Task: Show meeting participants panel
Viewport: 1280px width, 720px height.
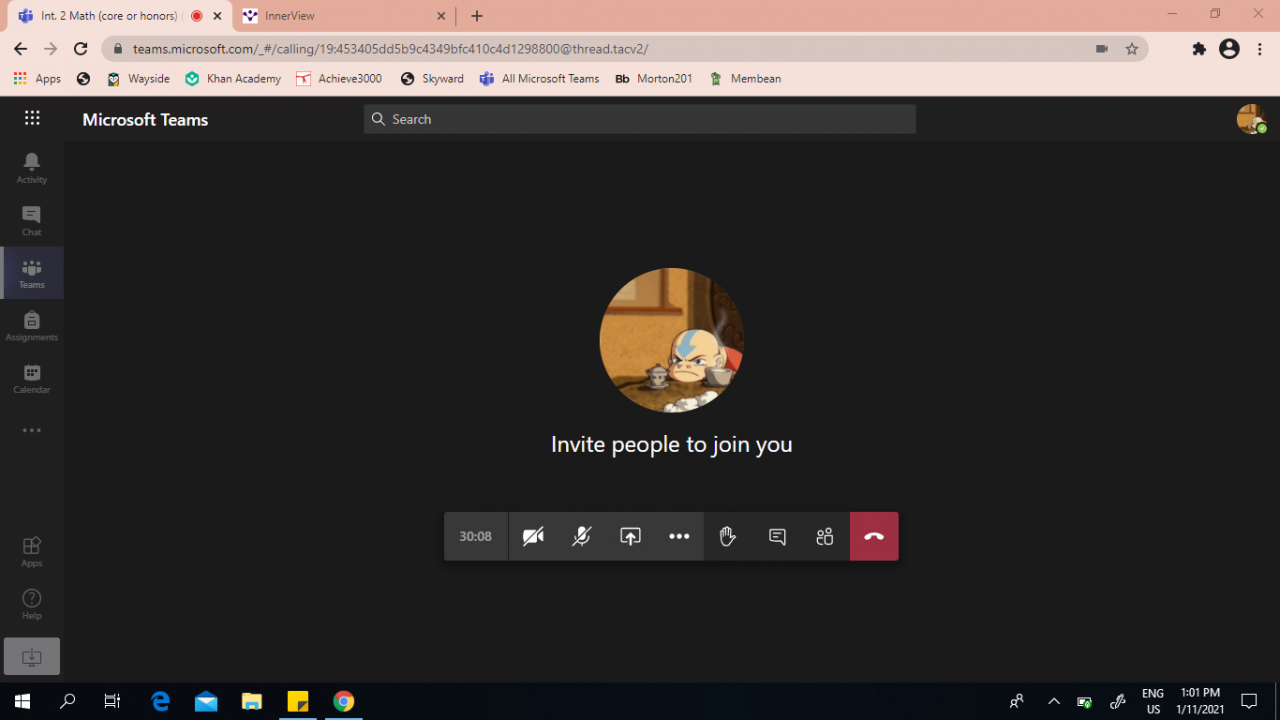Action: point(825,537)
